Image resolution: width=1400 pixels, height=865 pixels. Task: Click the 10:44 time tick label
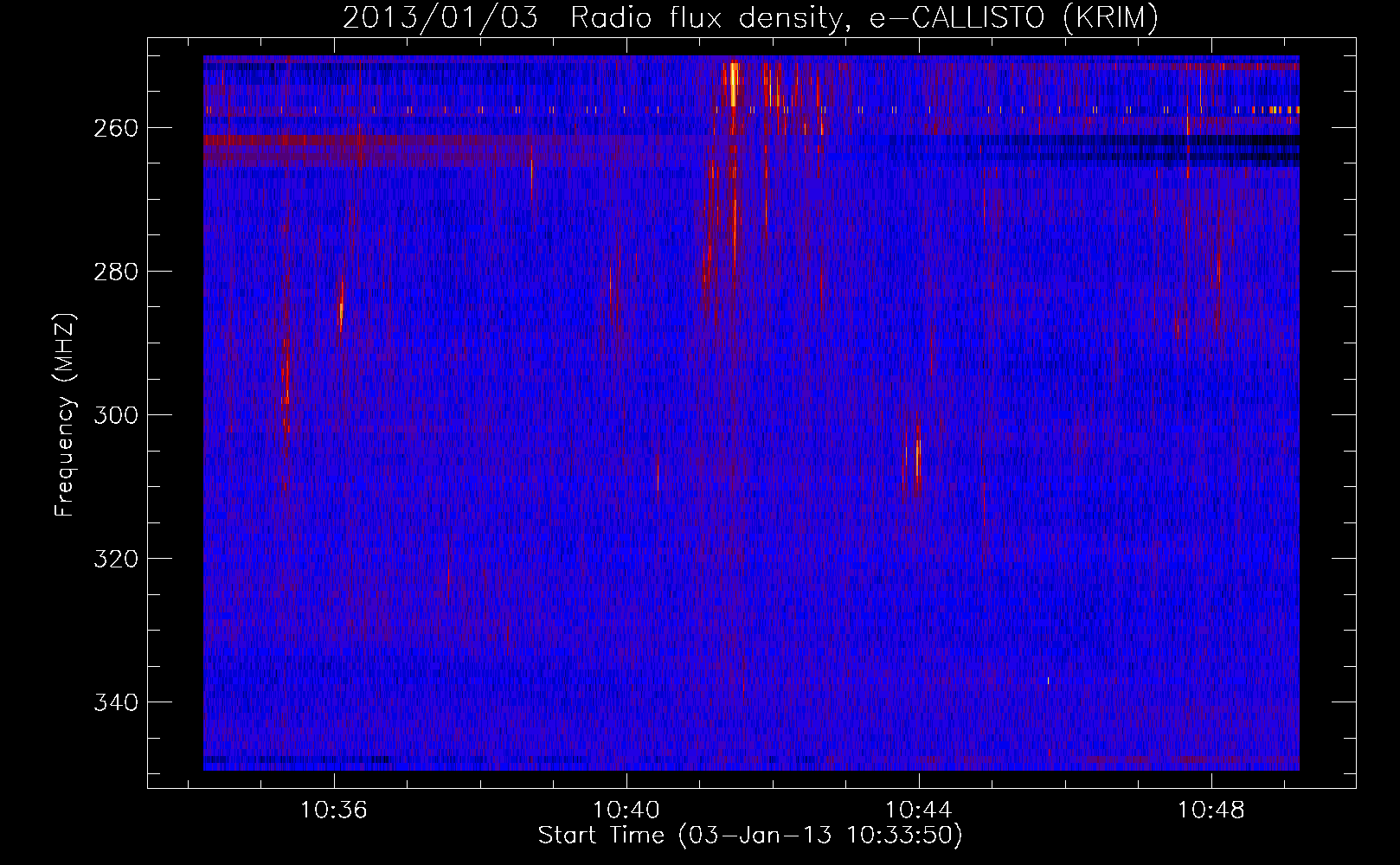[919, 810]
